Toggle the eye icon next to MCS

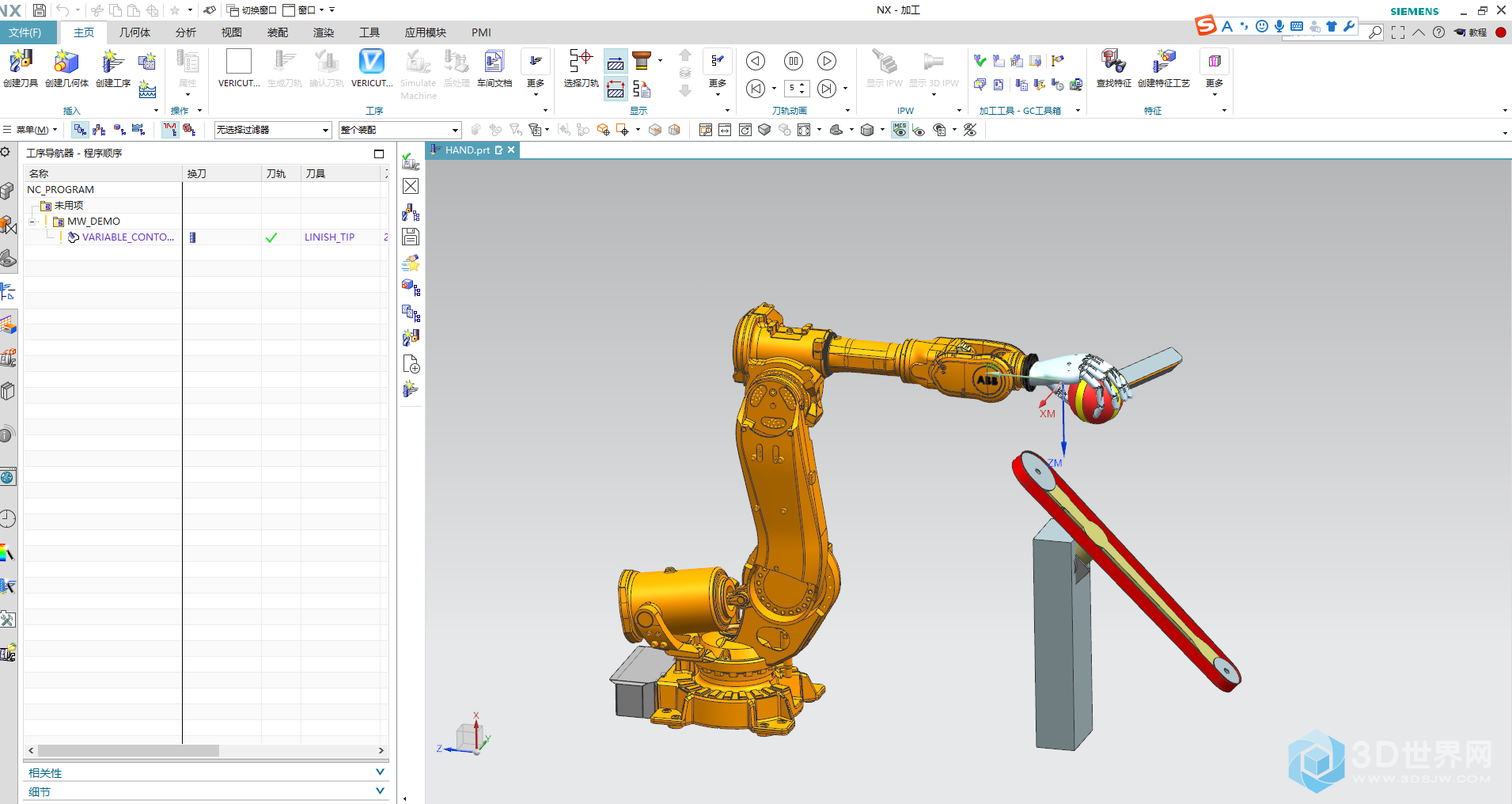[919, 130]
